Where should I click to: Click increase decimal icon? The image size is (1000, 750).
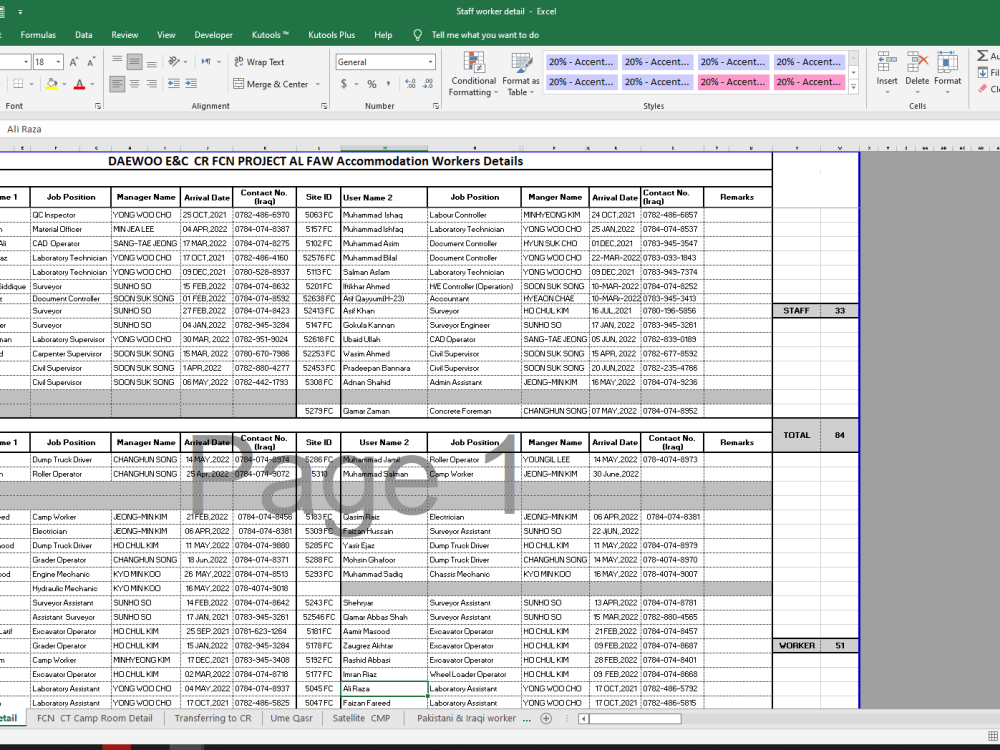(x=410, y=84)
